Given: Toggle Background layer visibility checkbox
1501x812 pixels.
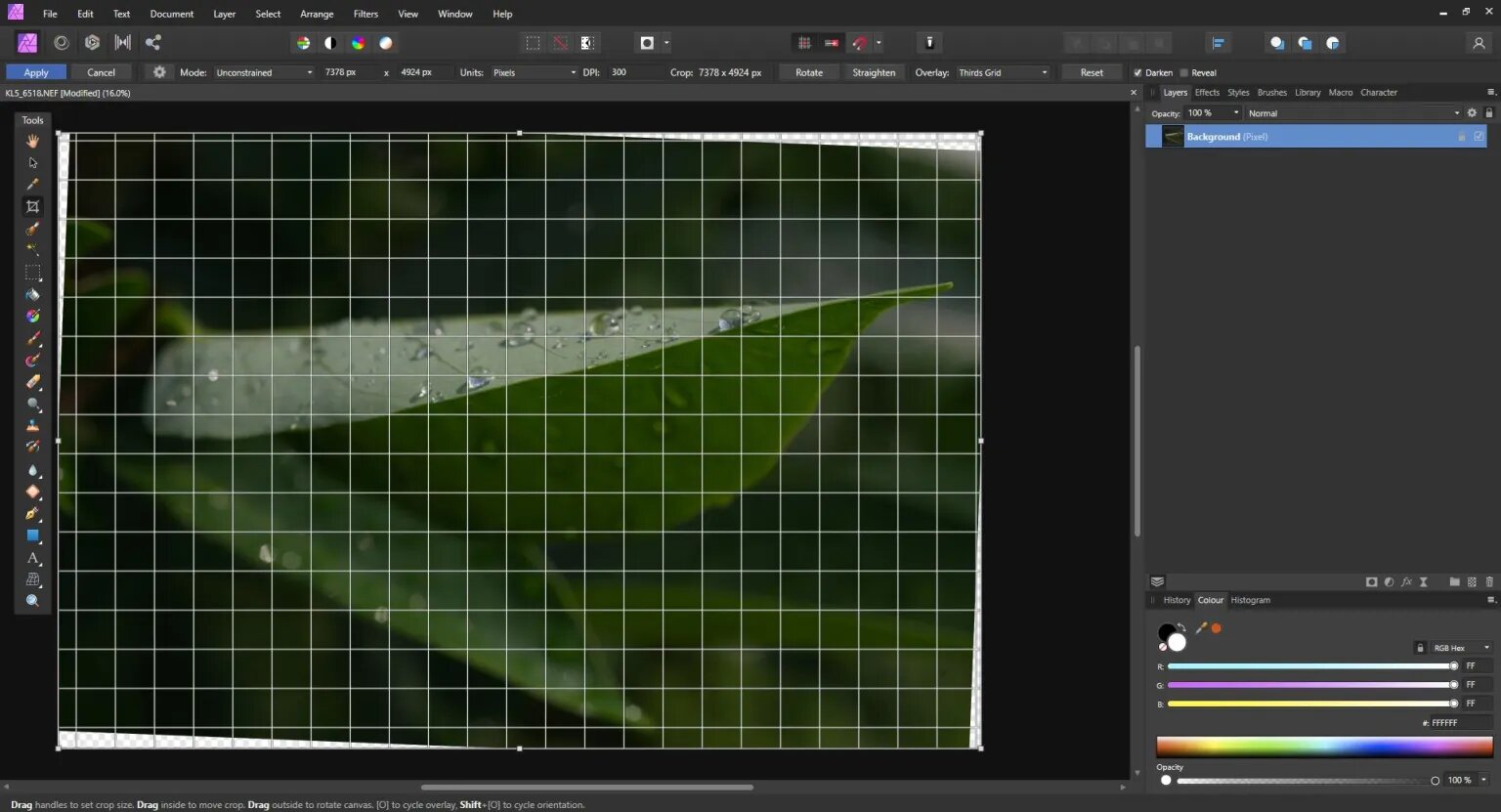Looking at the screenshot, I should [1479, 137].
